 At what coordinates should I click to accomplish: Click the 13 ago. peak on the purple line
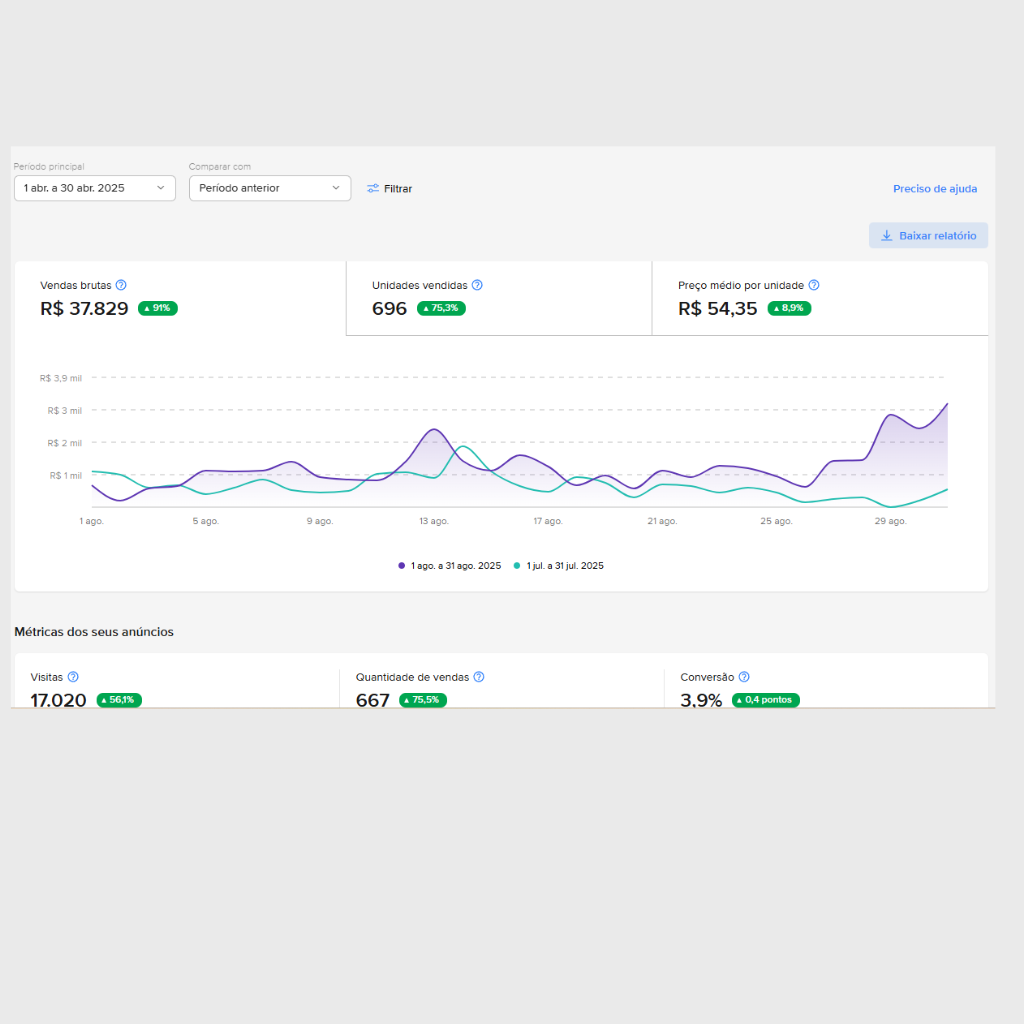(x=433, y=430)
